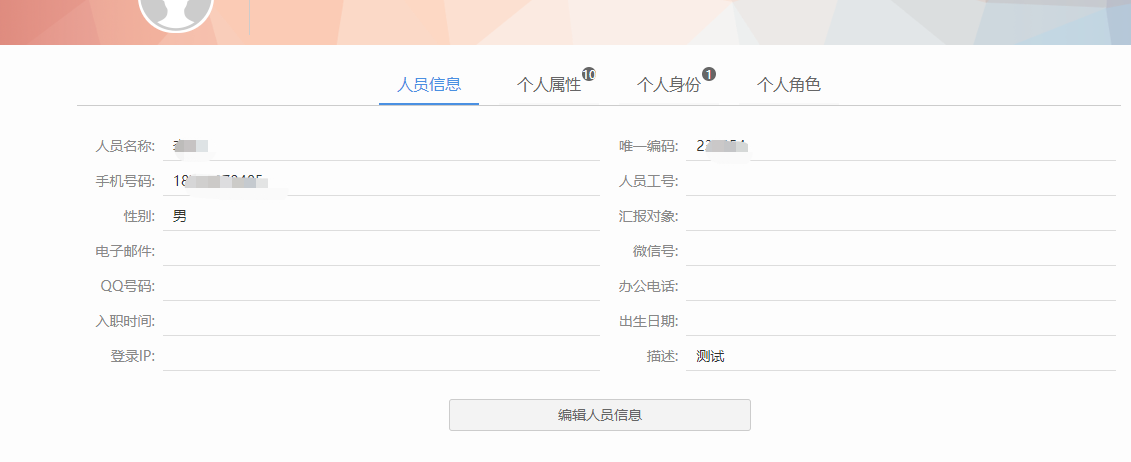Select the 性别 field
Viewport: 1131px width, 462px height.
coord(380,216)
